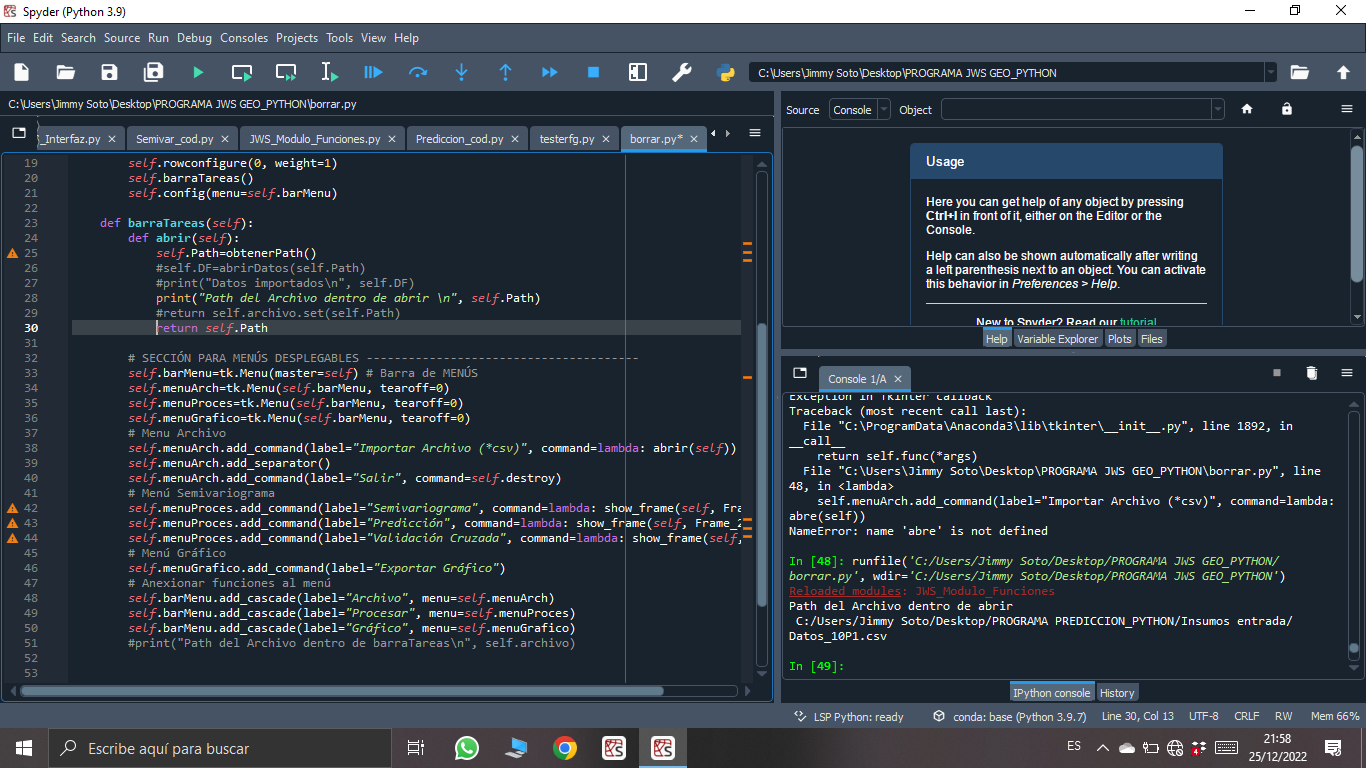This screenshot has height=768, width=1366.
Task: Browse editor tabs icon
Action: click(x=19, y=133)
